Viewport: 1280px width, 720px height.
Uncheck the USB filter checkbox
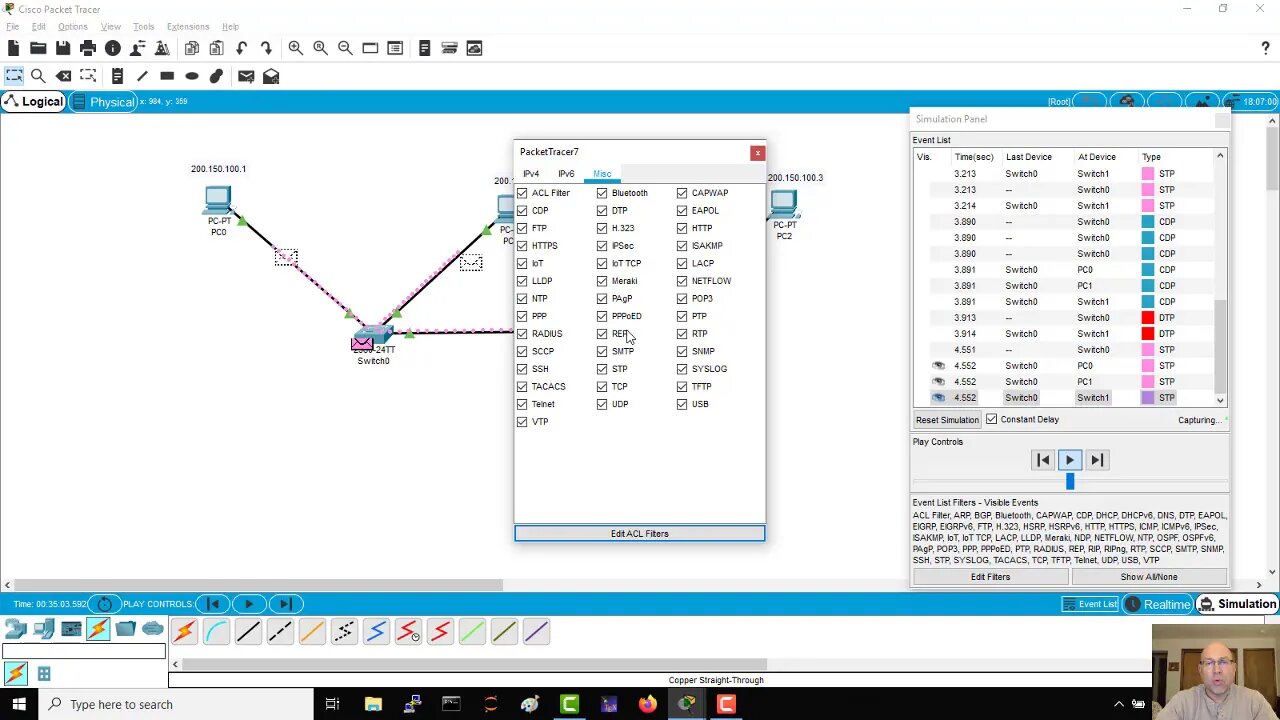tap(682, 404)
